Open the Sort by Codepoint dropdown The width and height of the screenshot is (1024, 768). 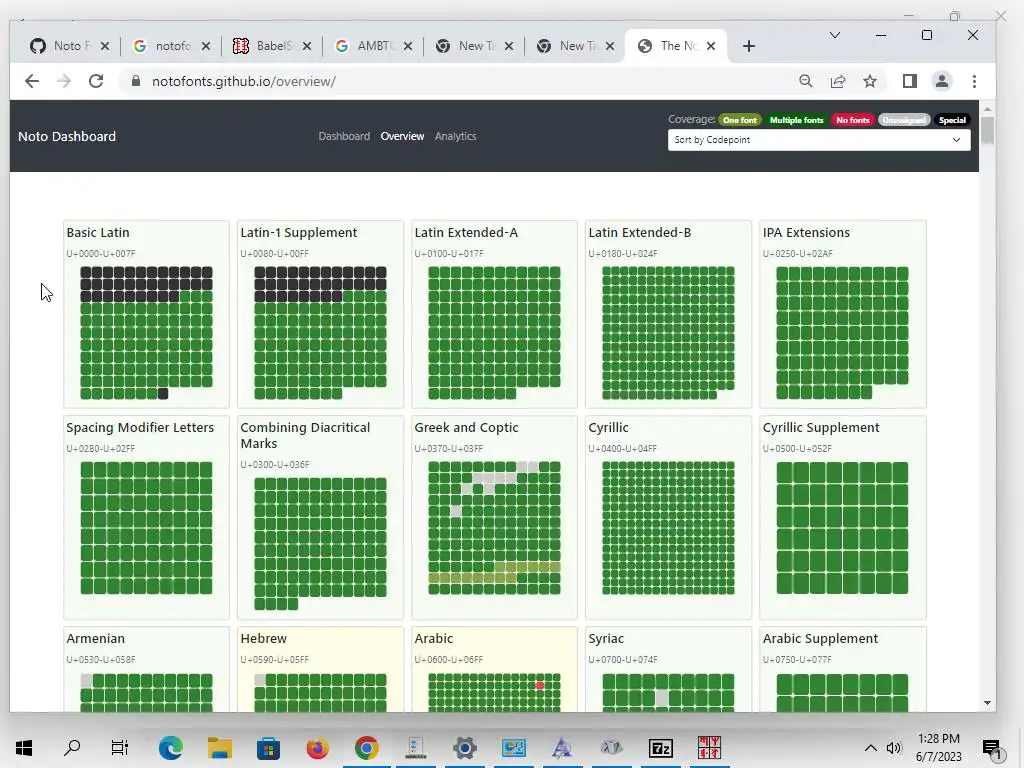coord(819,140)
